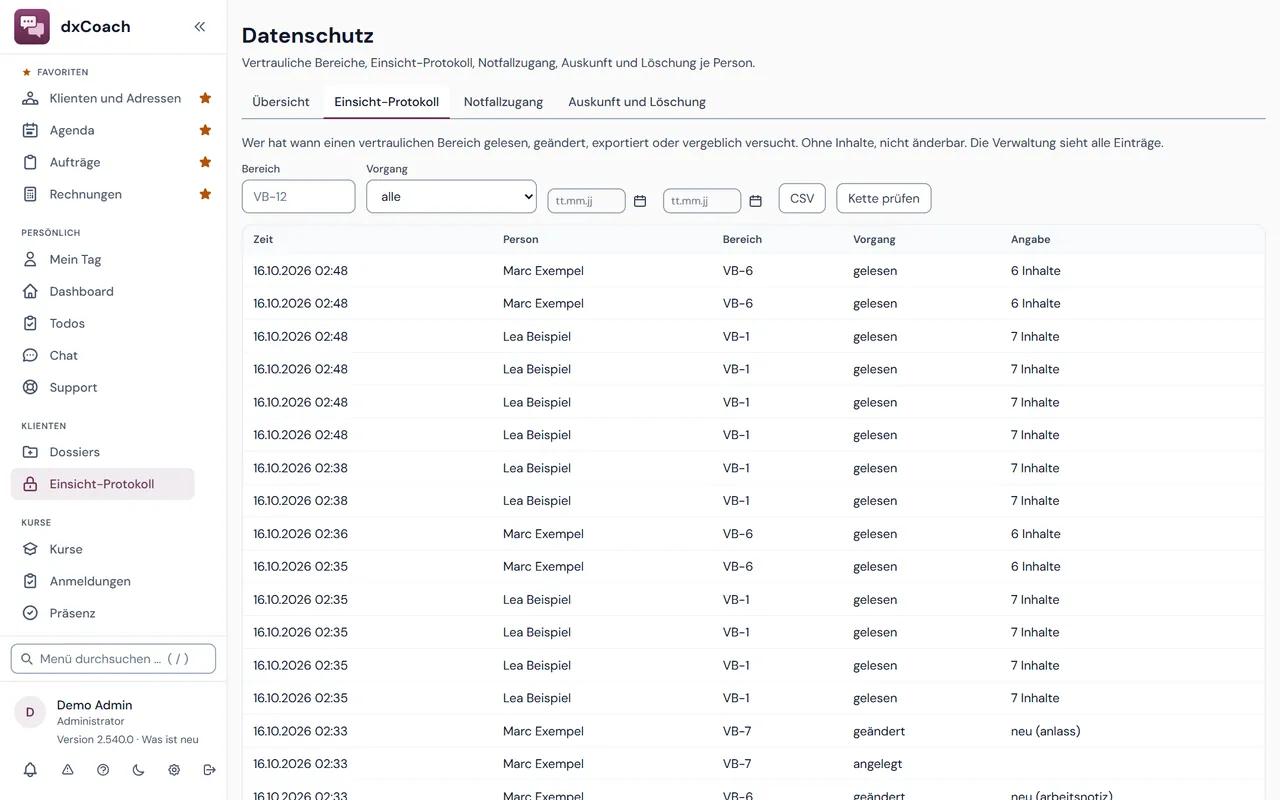Switch to the Übersicht tab
Image resolution: width=1280 pixels, height=800 pixels.
point(281,102)
